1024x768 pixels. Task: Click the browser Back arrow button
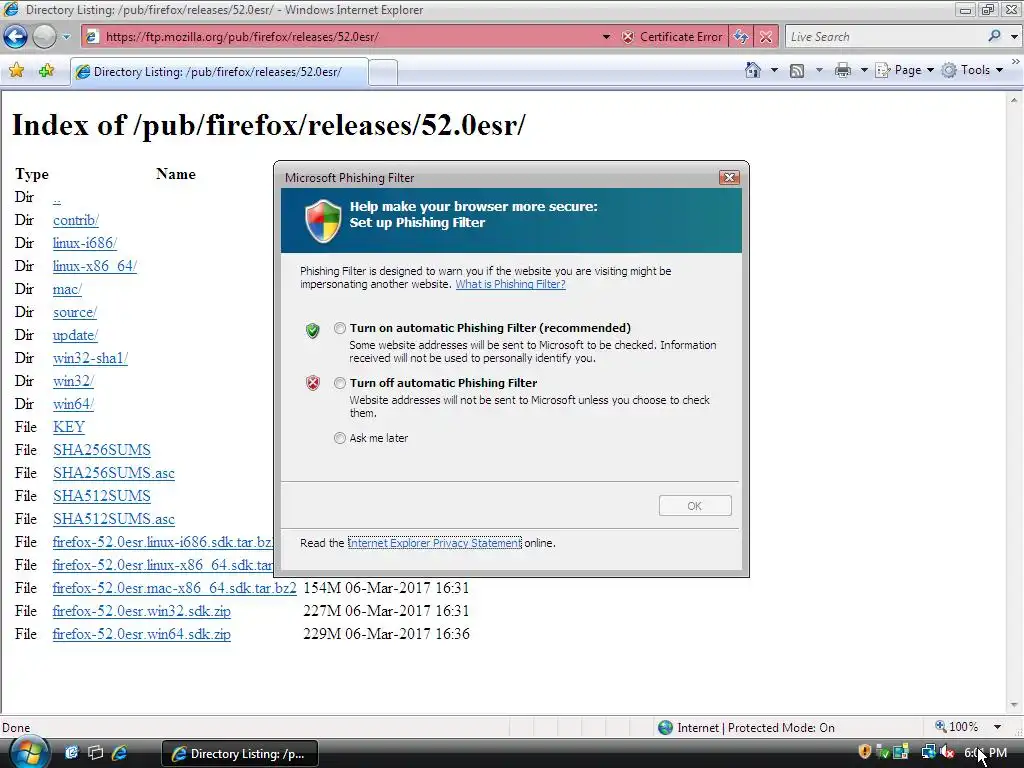[15, 37]
